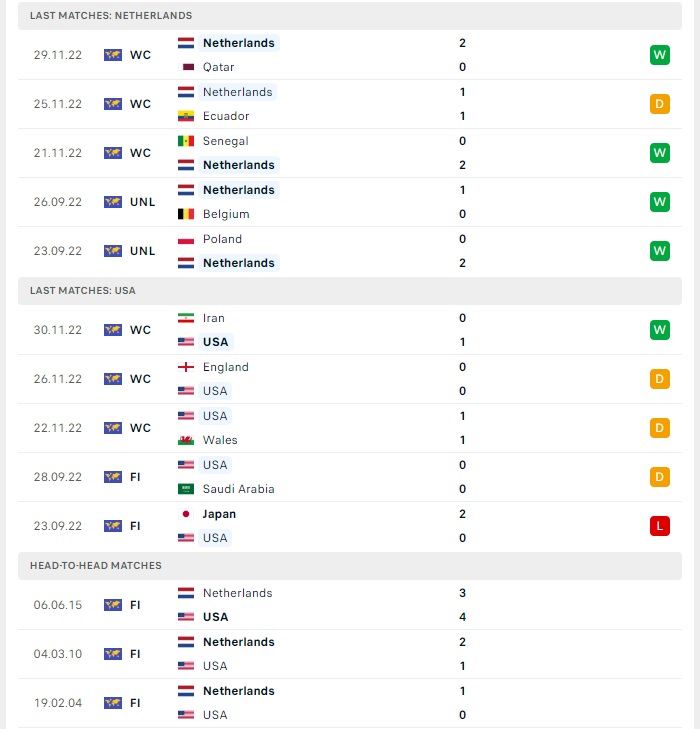Open the Poland team link

click(222, 239)
